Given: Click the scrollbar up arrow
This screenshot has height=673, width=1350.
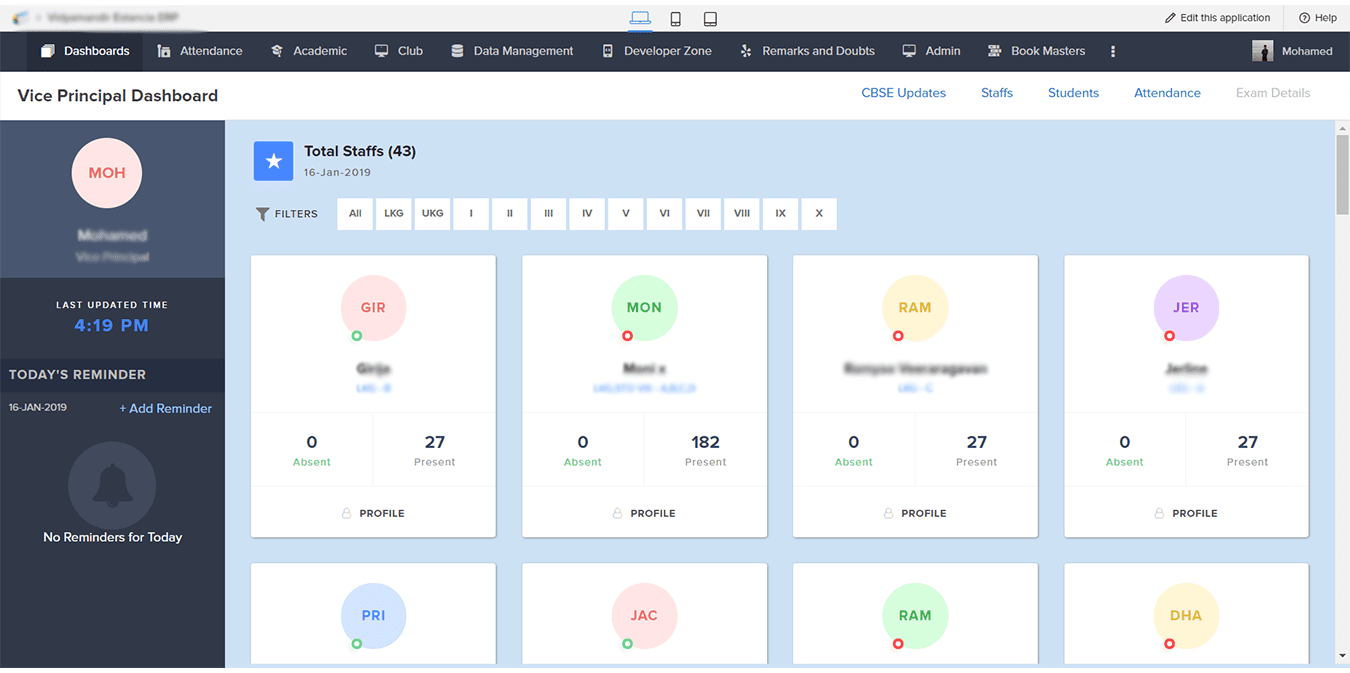Looking at the screenshot, I should 1342,127.
